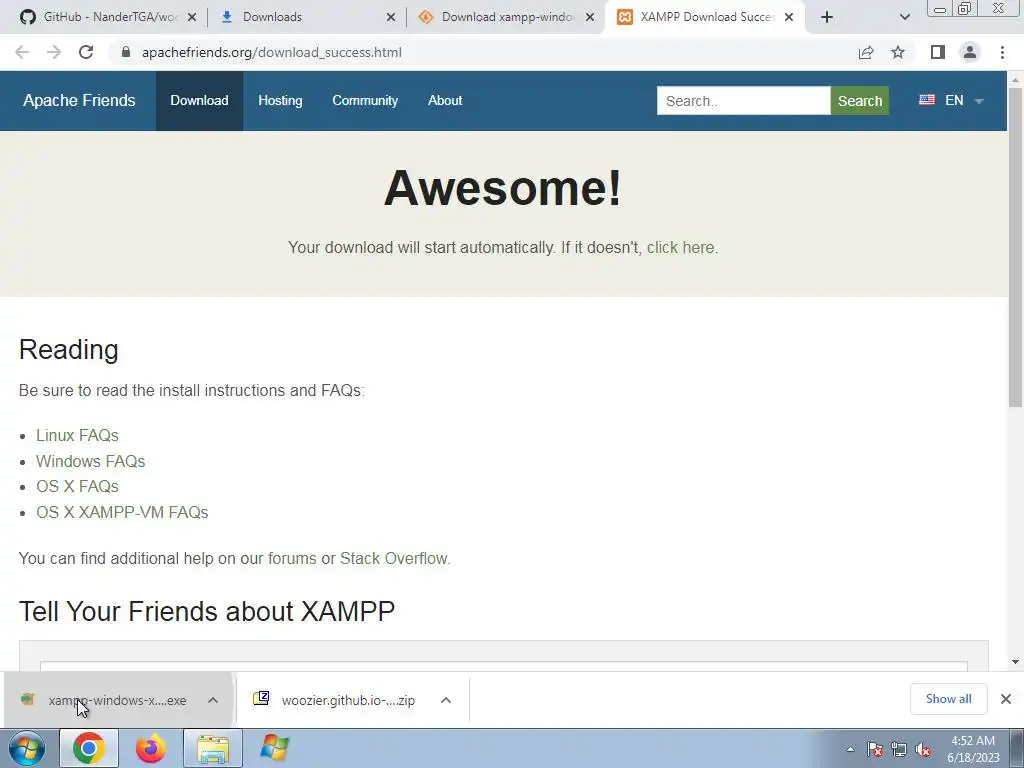Open the browser side panel icon
This screenshot has height=768, width=1024.
click(938, 52)
